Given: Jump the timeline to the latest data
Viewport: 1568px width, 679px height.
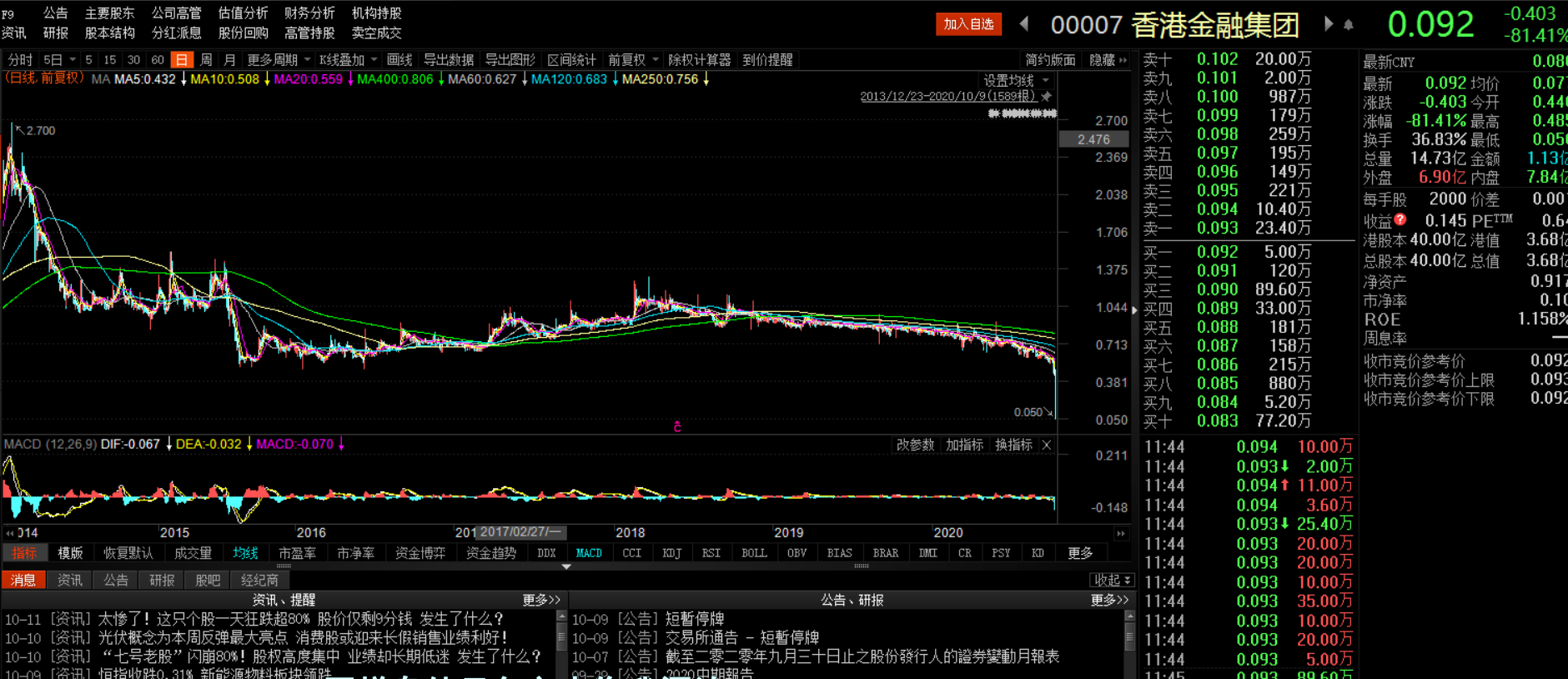Looking at the screenshot, I should (x=1121, y=533).
